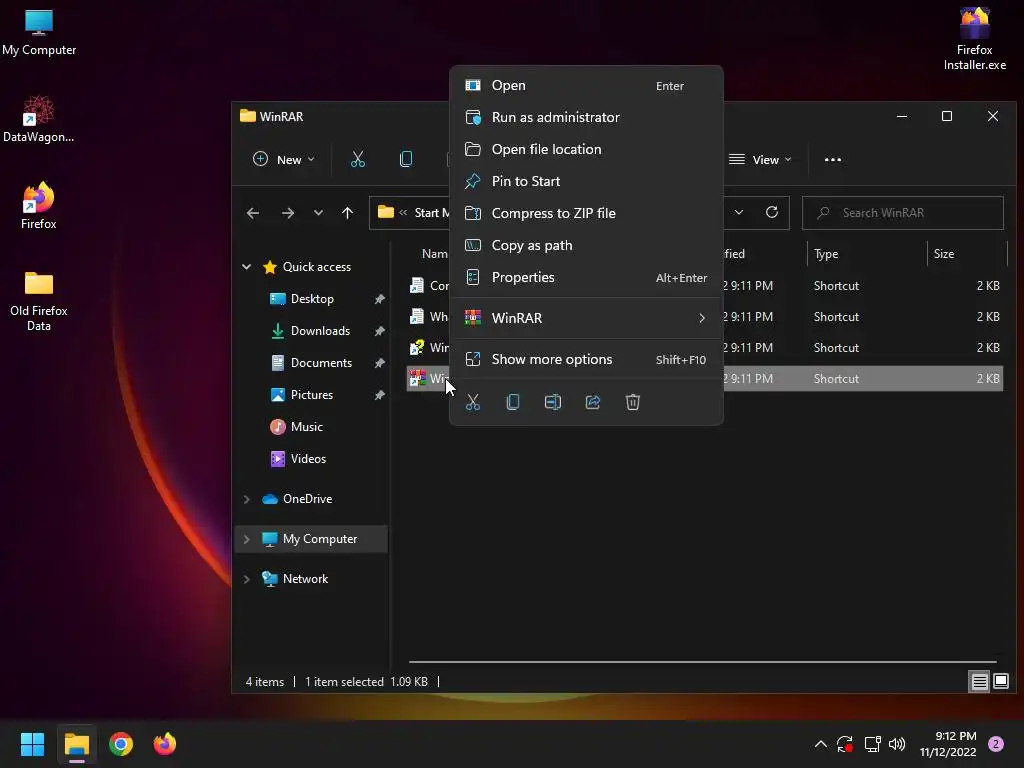Click the Copy icon in context menu
This screenshot has width=1024, height=768.
point(513,402)
